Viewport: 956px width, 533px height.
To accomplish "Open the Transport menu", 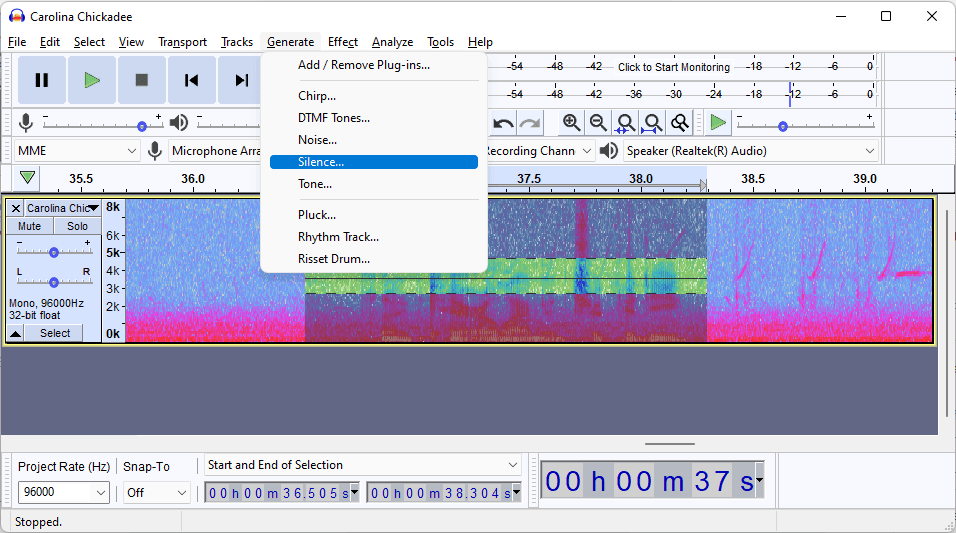I will tap(182, 42).
